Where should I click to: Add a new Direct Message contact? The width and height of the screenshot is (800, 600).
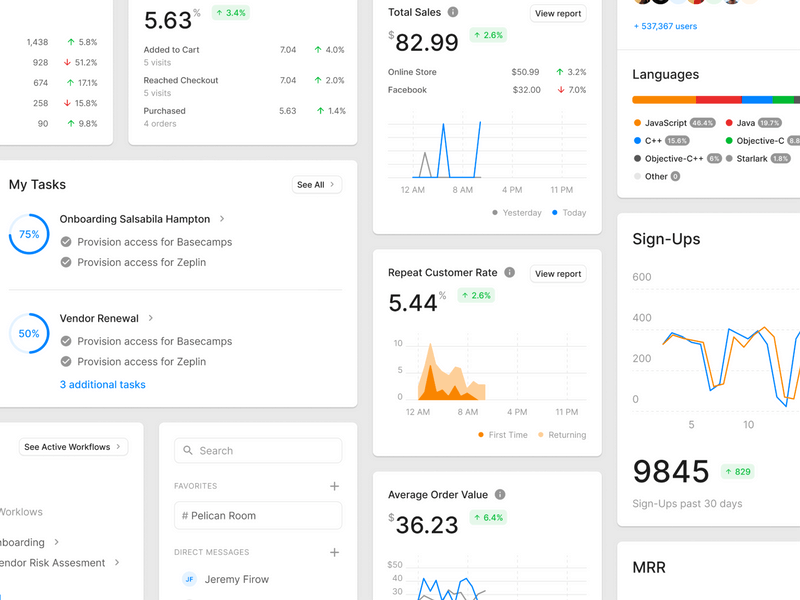(x=334, y=552)
